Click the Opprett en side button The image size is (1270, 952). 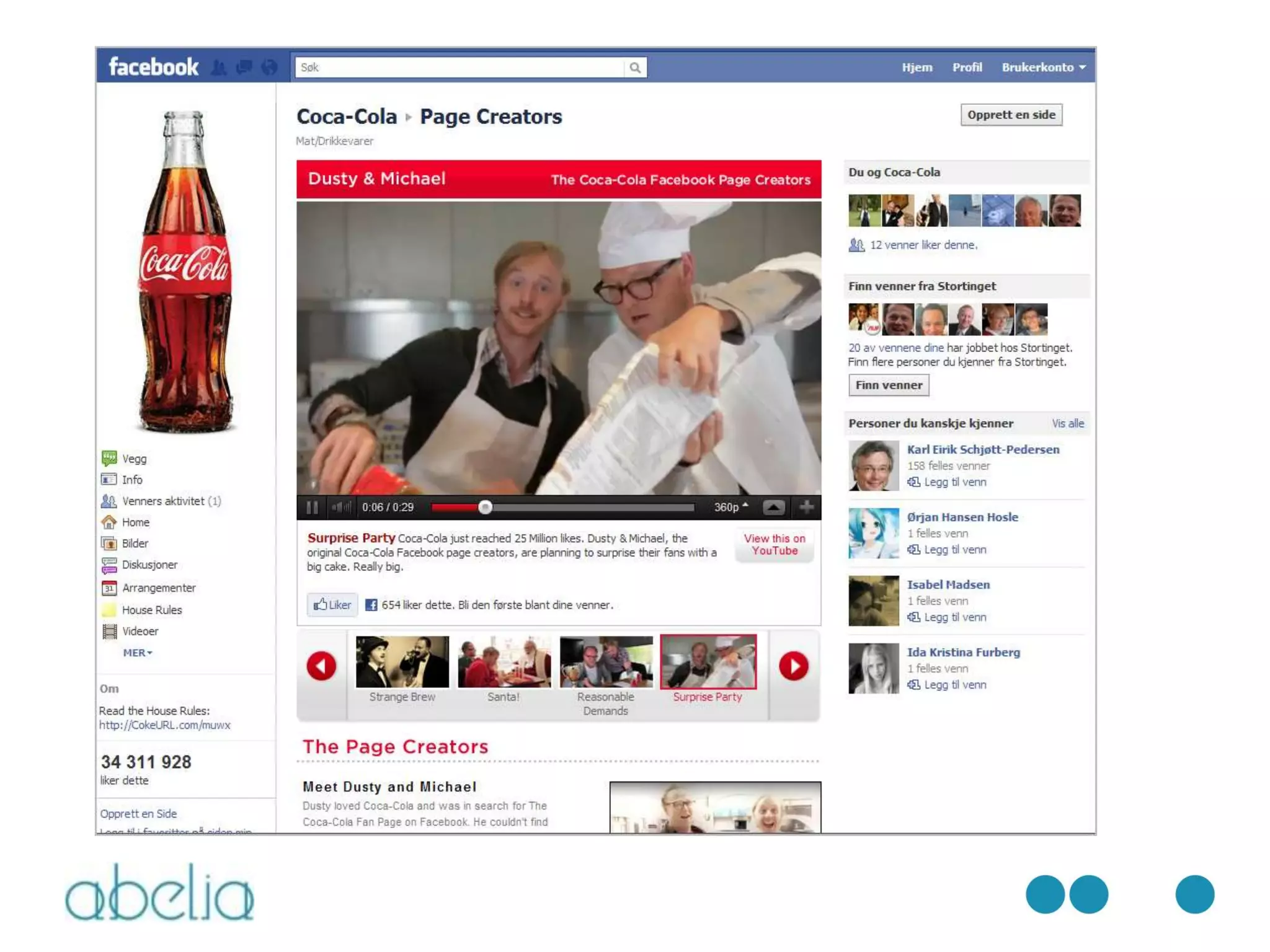click(x=1011, y=115)
